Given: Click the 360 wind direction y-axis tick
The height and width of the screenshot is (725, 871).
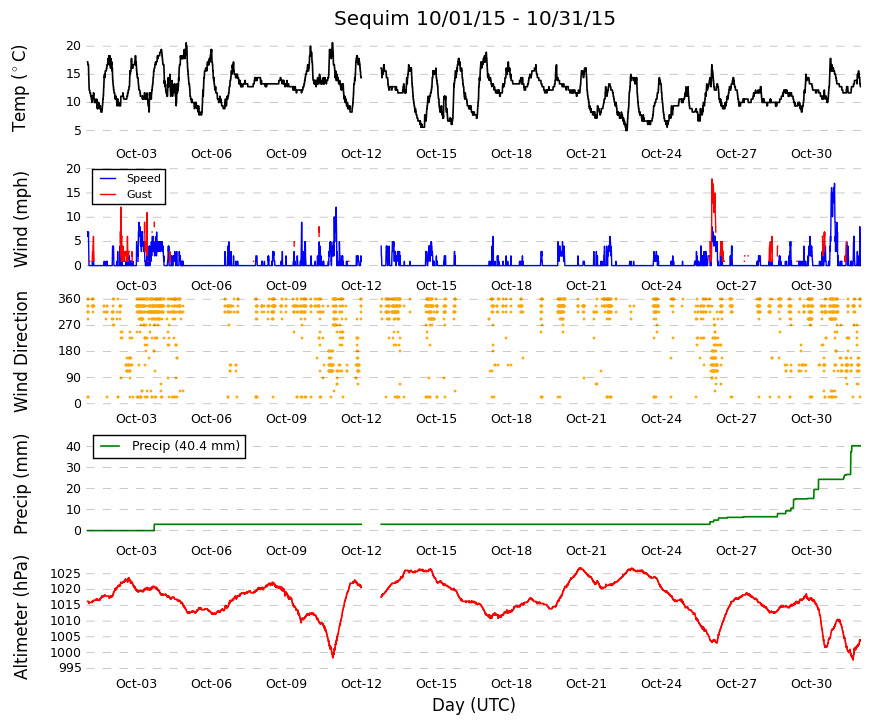Looking at the screenshot, I should (x=69, y=299).
